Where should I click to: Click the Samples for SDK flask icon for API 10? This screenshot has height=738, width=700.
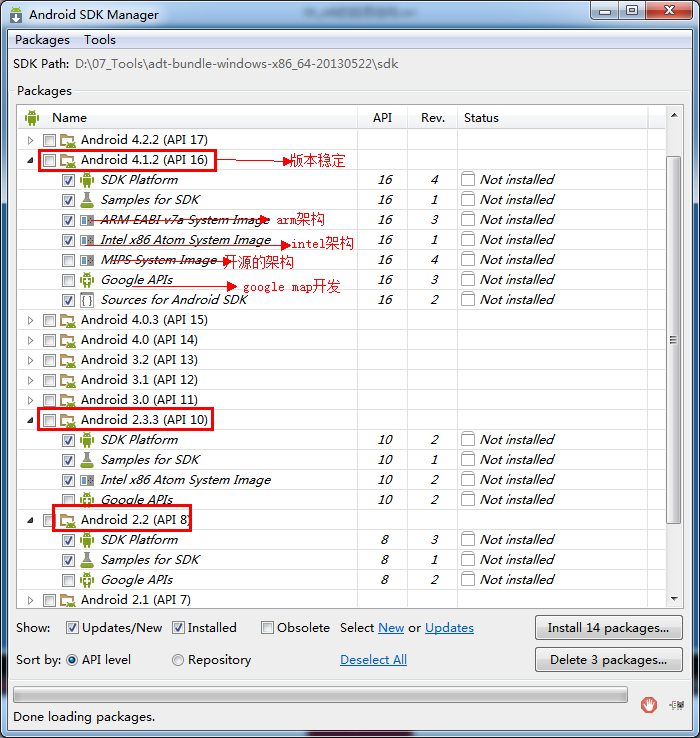87,460
